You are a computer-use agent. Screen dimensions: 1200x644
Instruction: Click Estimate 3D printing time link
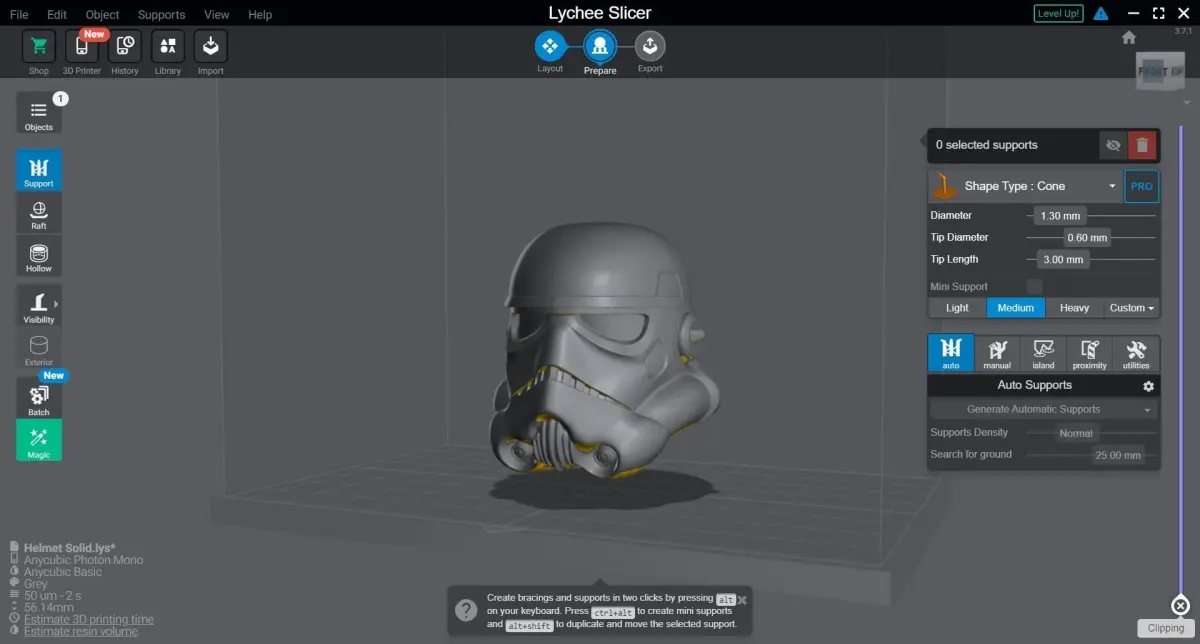click(89, 619)
